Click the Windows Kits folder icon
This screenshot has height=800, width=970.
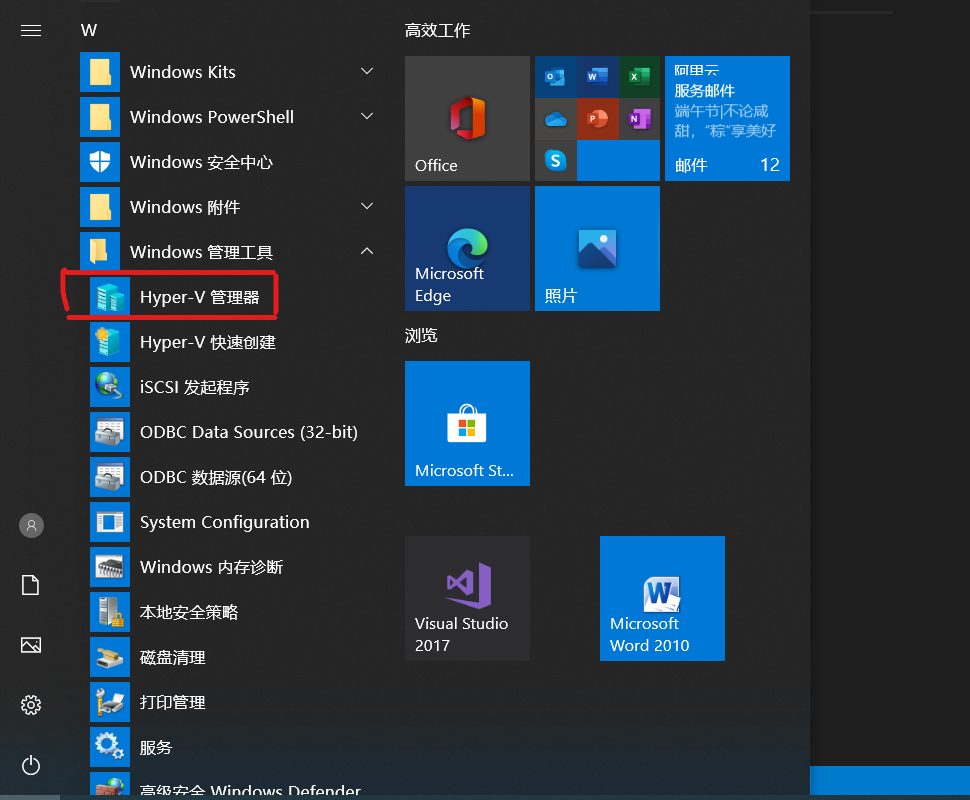[100, 72]
